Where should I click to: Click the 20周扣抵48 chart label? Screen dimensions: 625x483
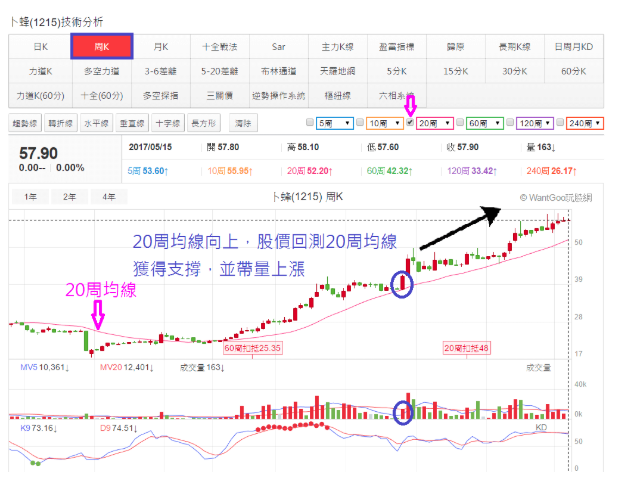[x=467, y=348]
